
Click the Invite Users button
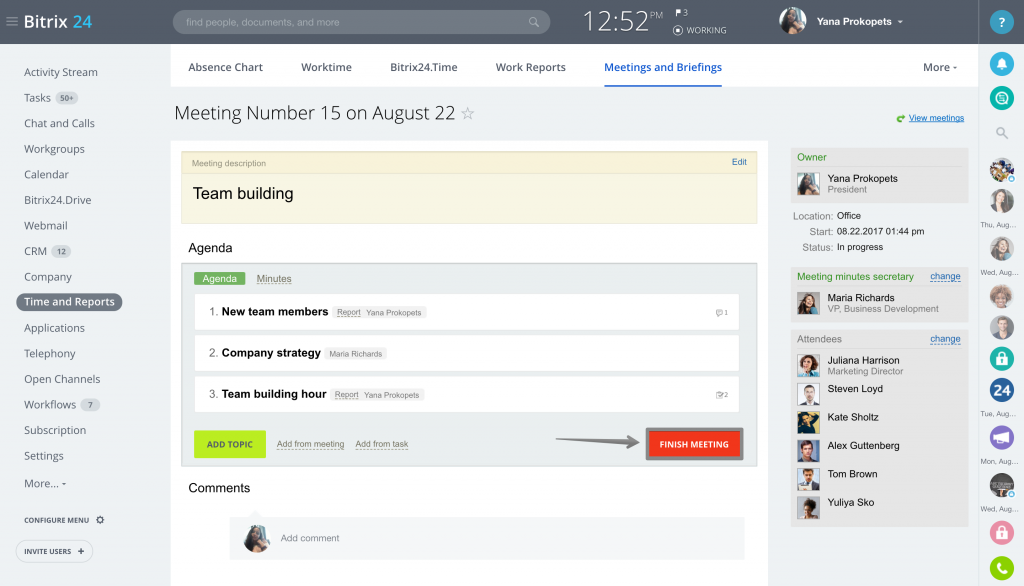(x=54, y=551)
